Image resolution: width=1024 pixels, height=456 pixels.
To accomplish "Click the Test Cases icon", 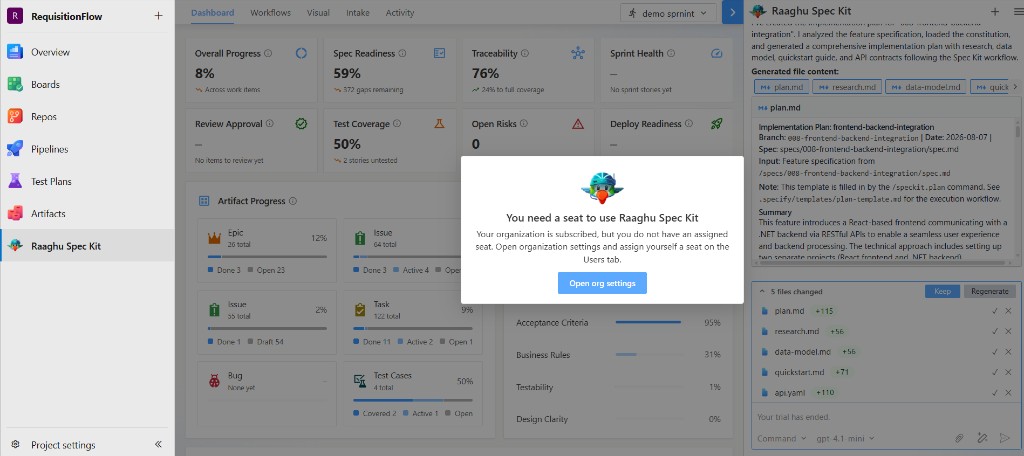I will (x=360, y=381).
